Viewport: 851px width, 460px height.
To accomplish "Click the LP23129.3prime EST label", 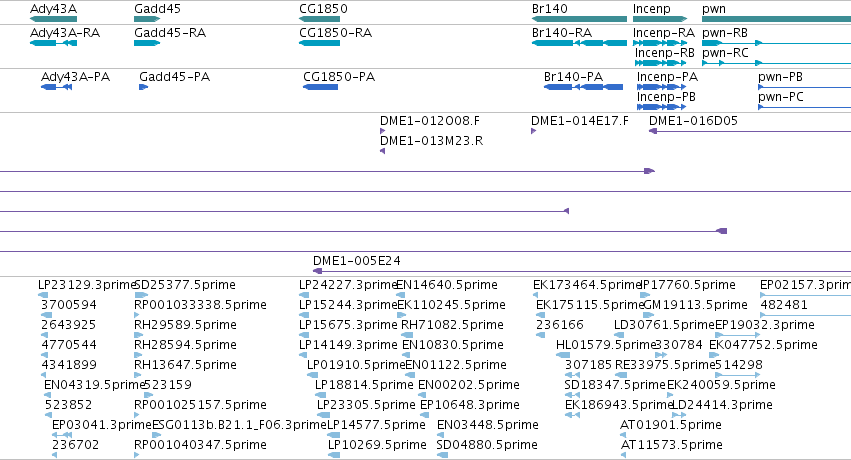I will pyautogui.click(x=86, y=285).
